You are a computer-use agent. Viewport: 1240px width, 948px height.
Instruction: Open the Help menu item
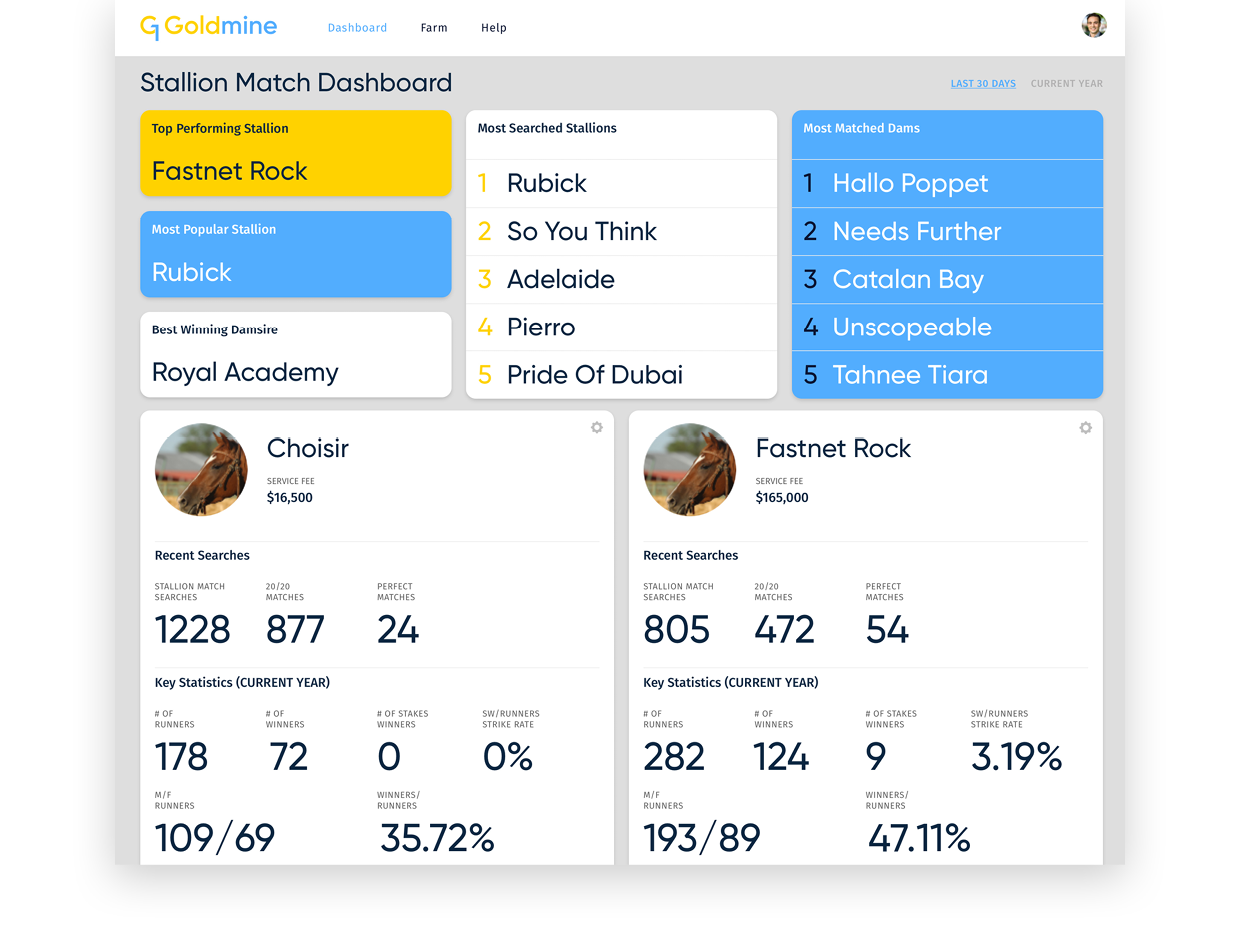(x=494, y=28)
